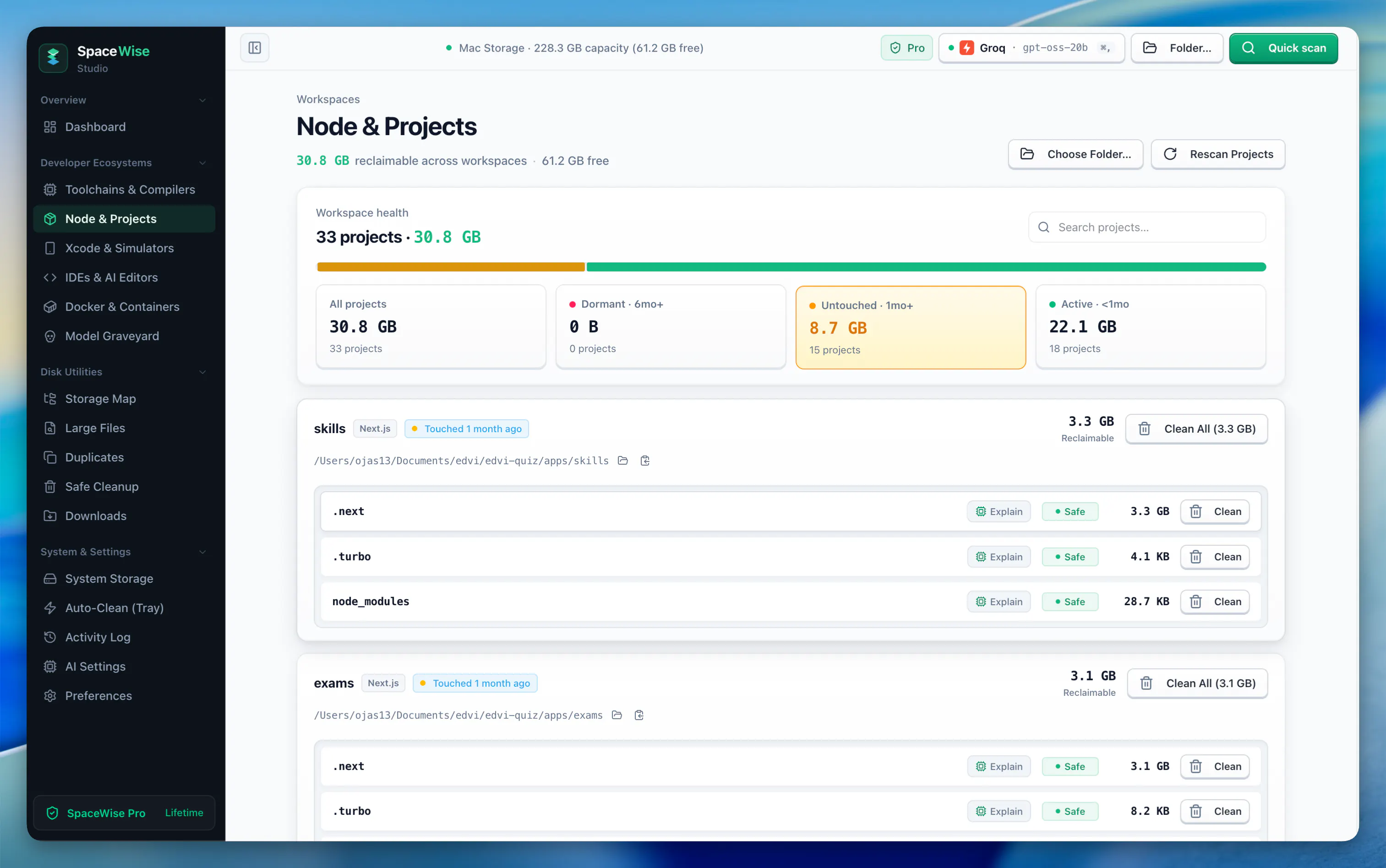Select the Untouched 1mo+ filter card

(911, 327)
